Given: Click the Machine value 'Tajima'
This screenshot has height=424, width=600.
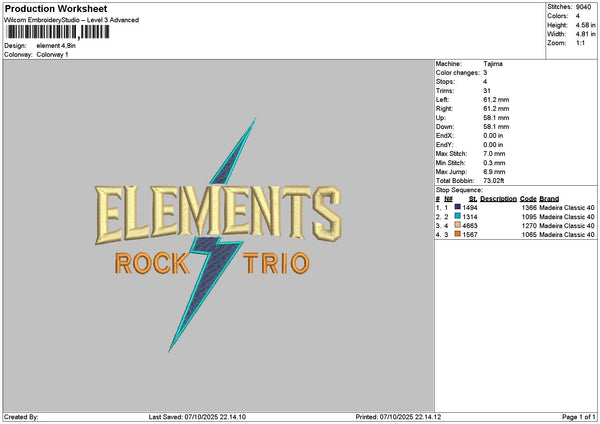Looking at the screenshot, I should point(493,64).
